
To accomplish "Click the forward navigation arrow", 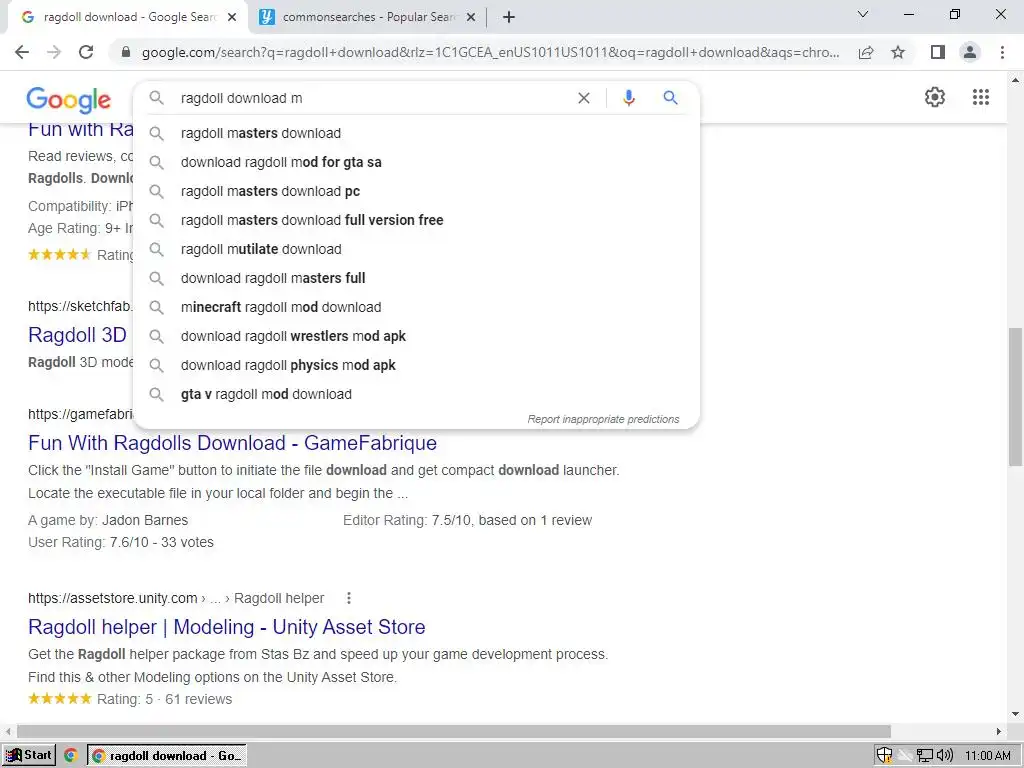I will (x=54, y=52).
